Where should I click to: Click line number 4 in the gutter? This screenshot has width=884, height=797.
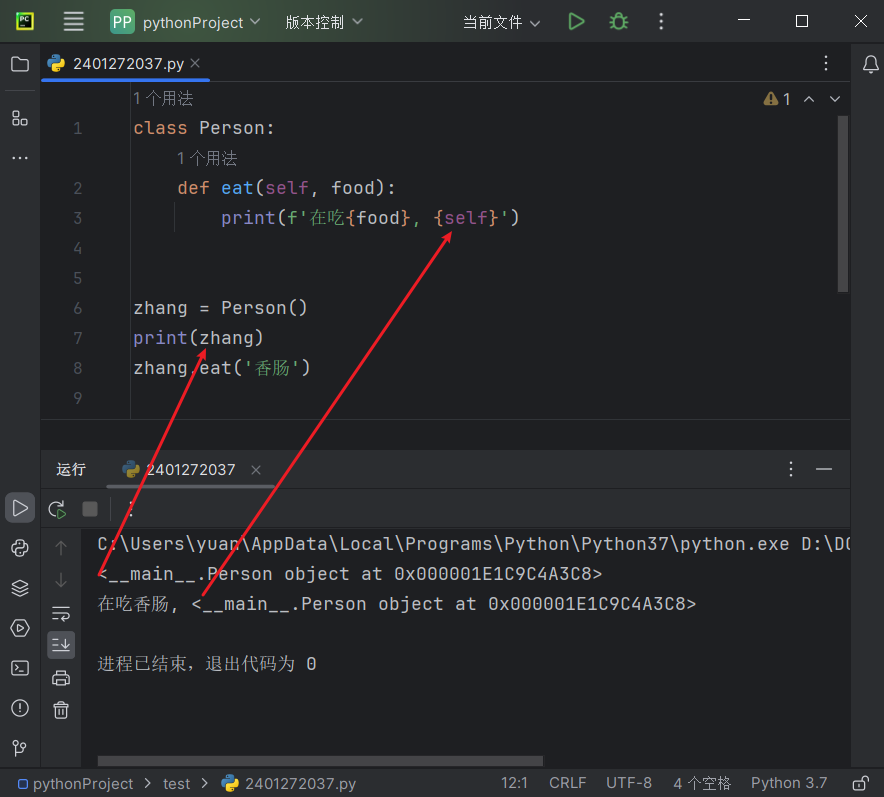78,248
